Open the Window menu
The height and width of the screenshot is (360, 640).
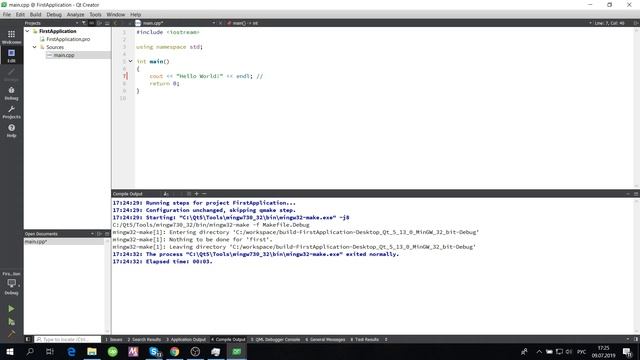[116, 14]
